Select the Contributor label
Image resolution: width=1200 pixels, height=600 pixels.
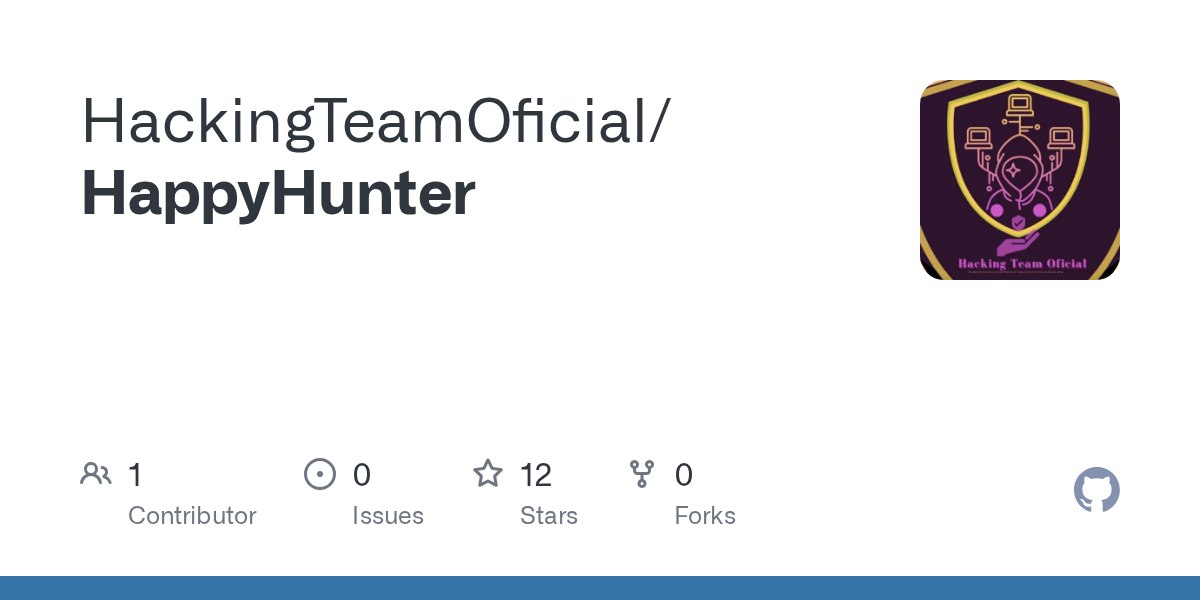coord(192,516)
